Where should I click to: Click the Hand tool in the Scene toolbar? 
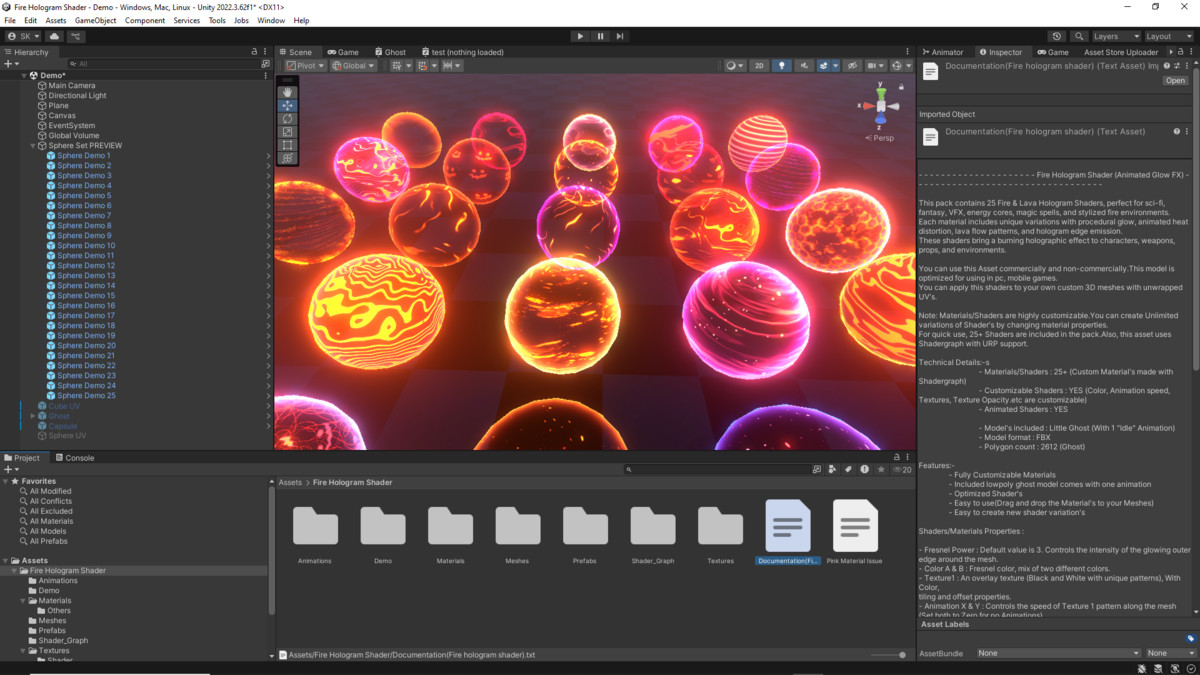point(288,92)
